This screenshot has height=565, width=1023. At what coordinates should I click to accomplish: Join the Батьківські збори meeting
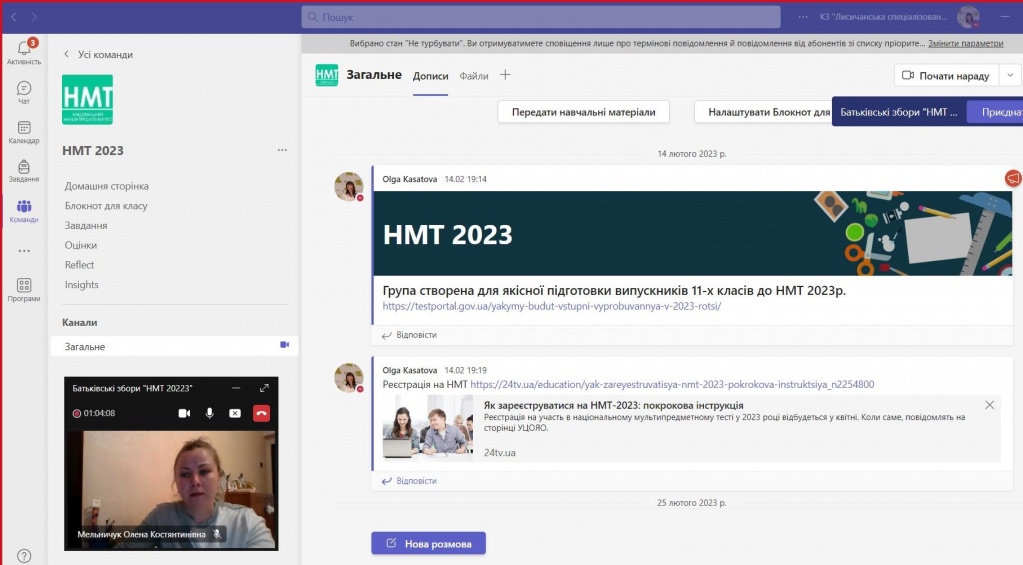995,112
